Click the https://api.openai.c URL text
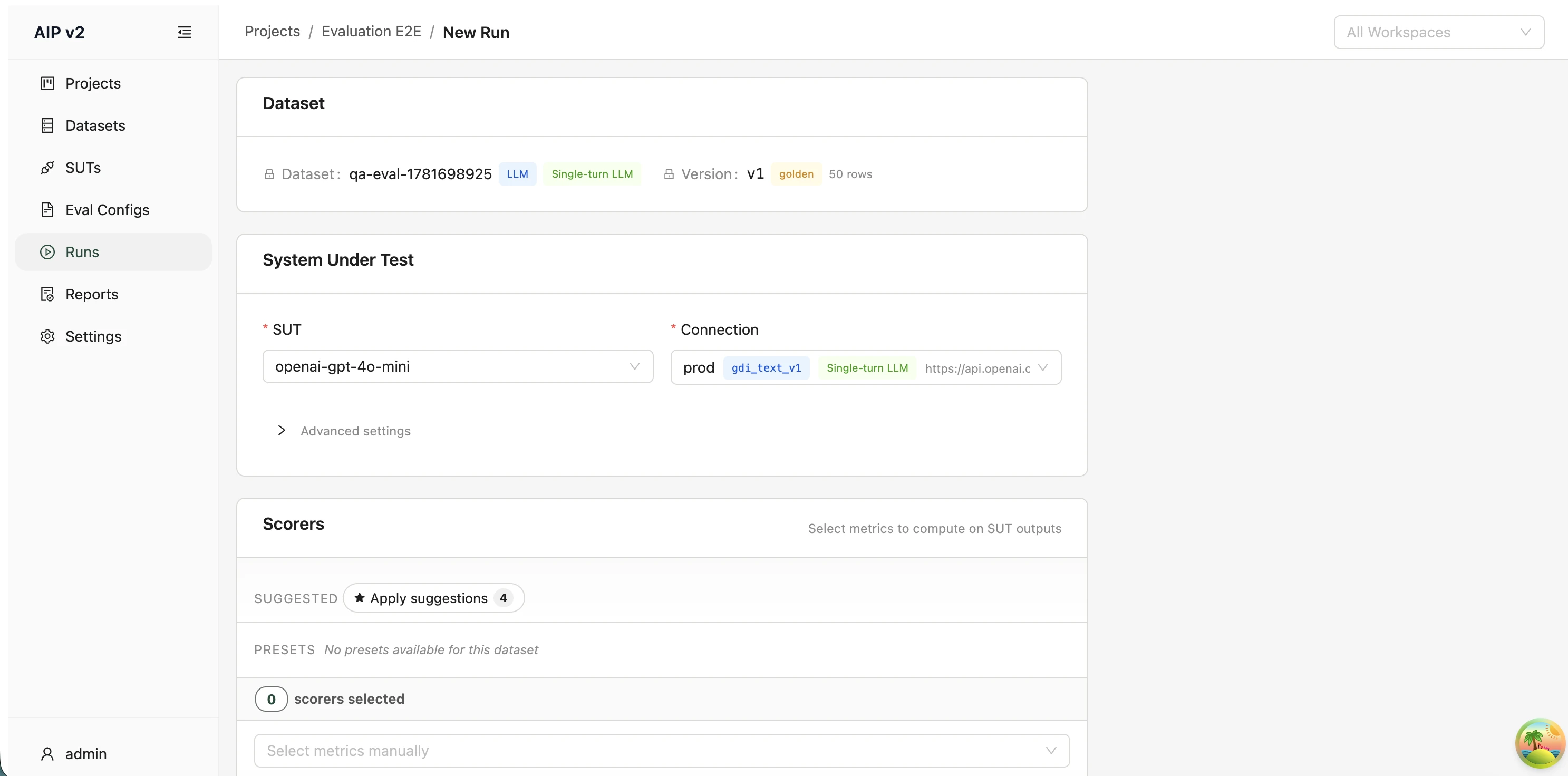1568x776 pixels. [977, 368]
